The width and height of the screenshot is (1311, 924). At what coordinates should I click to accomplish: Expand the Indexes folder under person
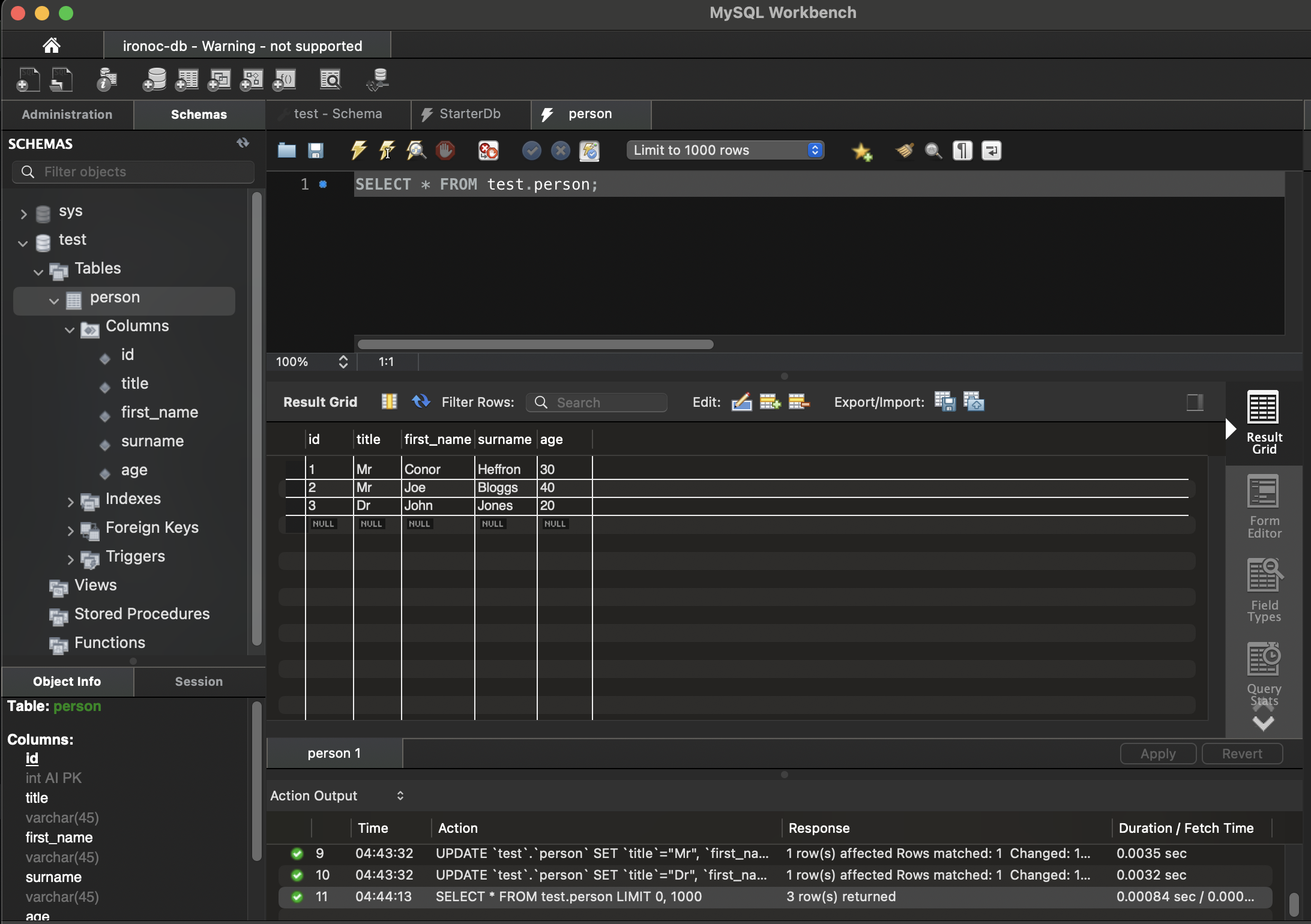70,501
